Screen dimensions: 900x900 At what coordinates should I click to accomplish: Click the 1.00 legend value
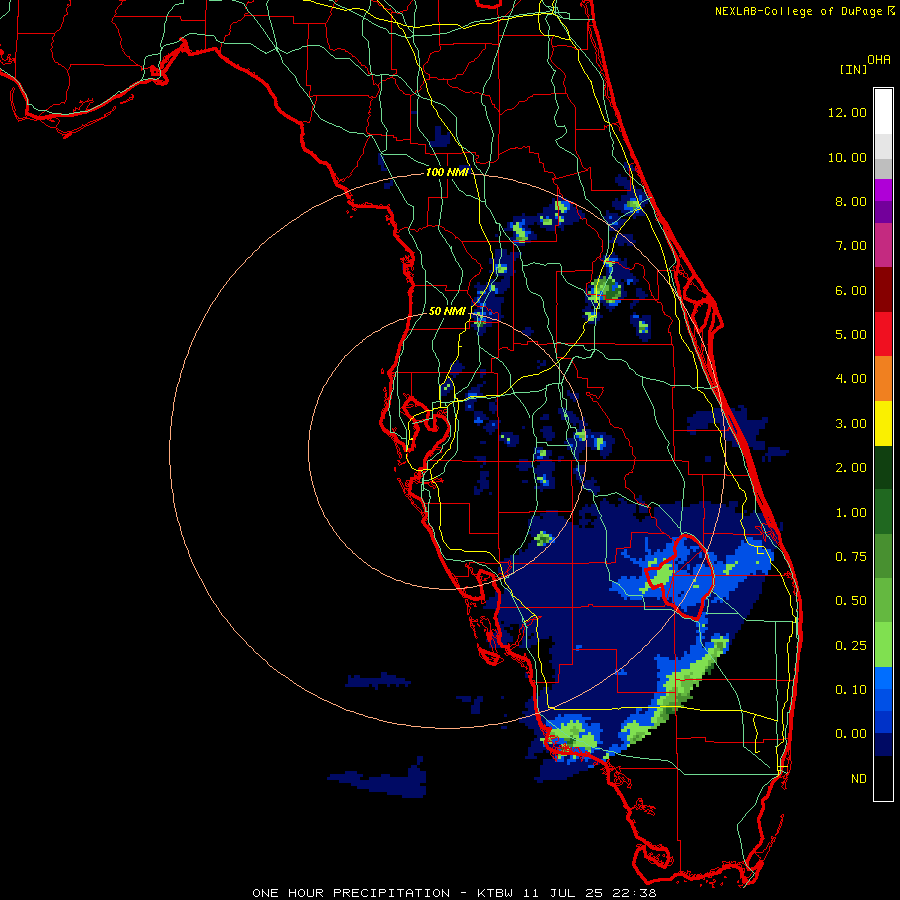tap(851, 513)
